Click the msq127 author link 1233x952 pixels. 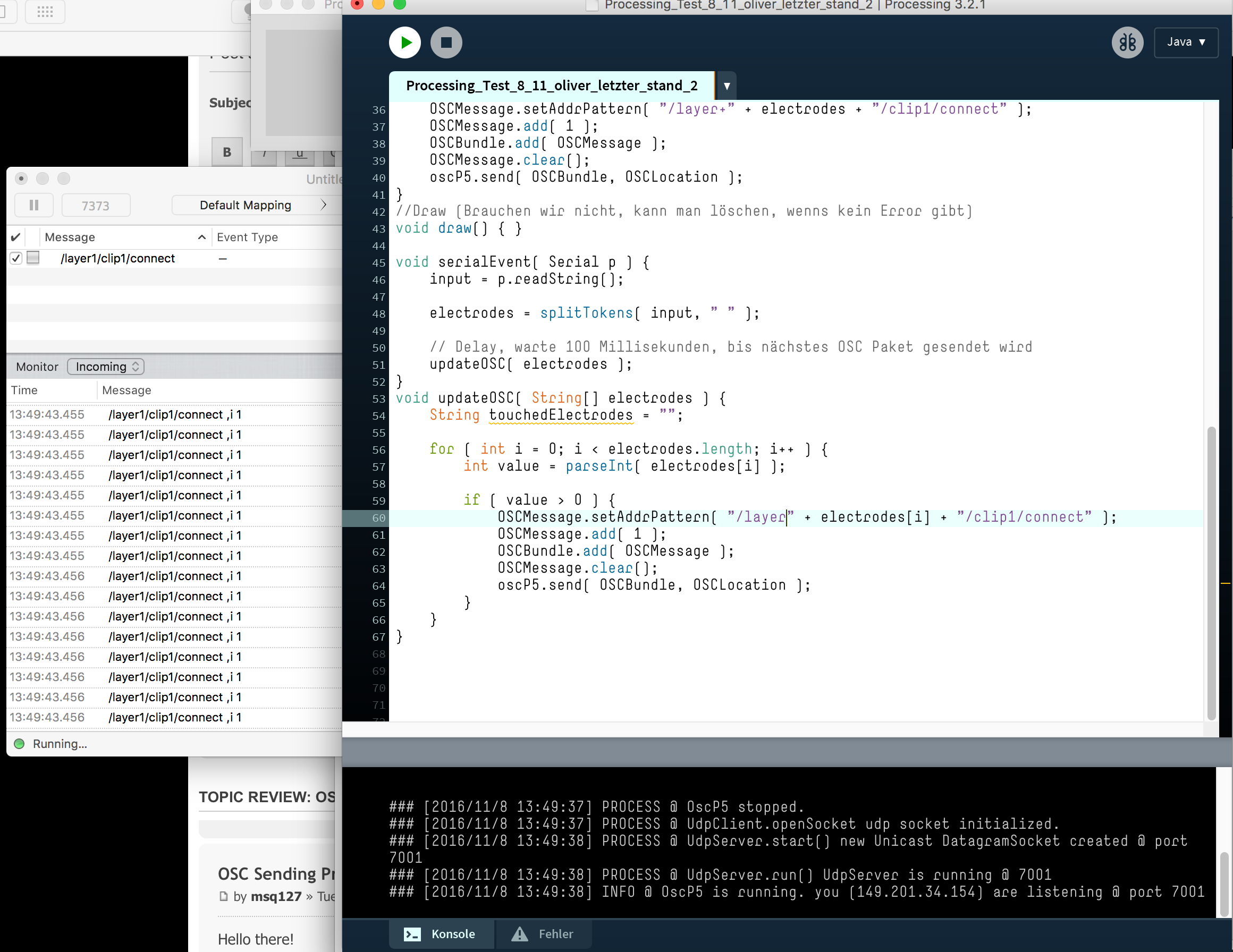[x=275, y=896]
